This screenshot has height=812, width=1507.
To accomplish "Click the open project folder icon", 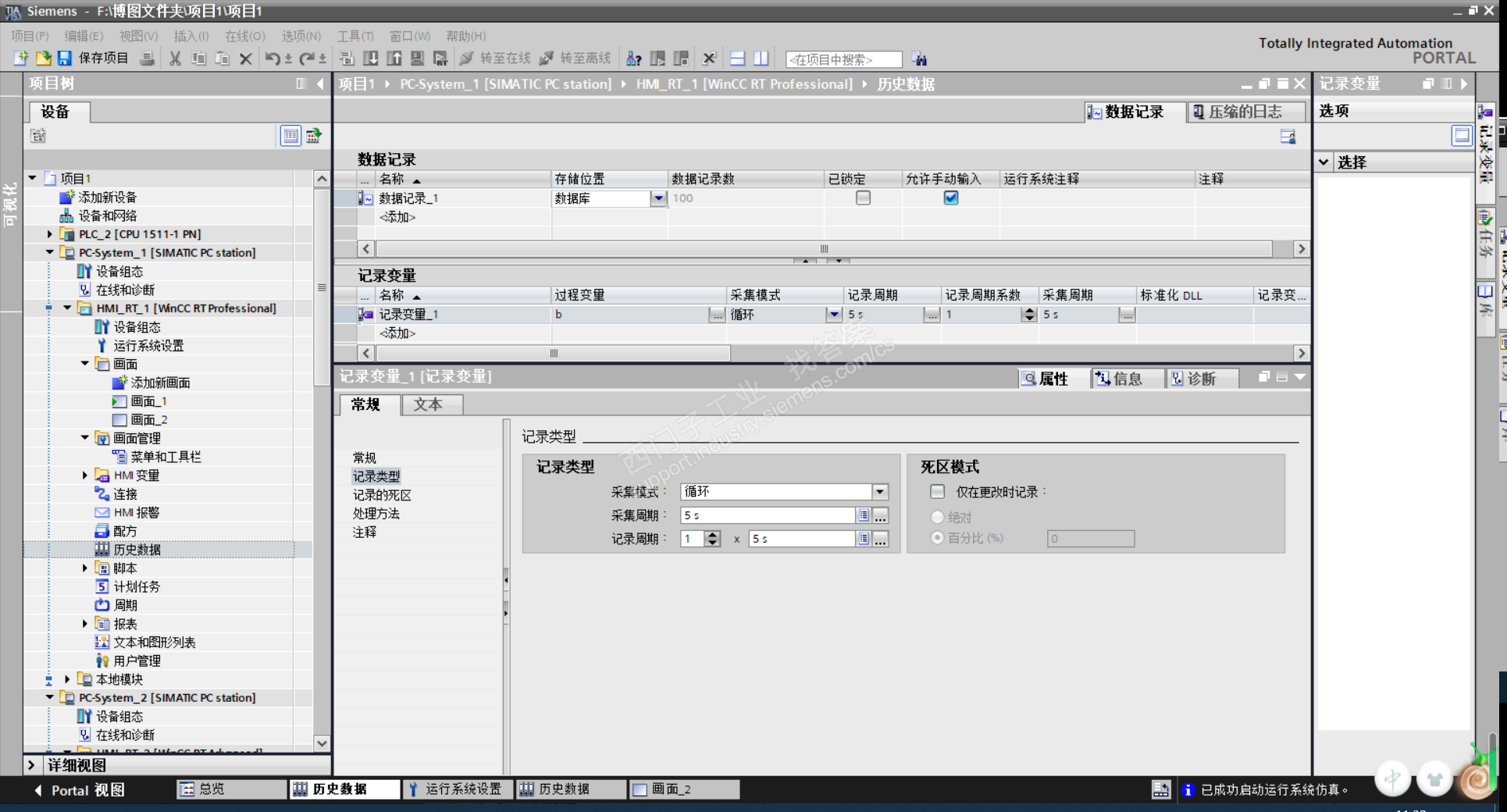I will (43, 59).
